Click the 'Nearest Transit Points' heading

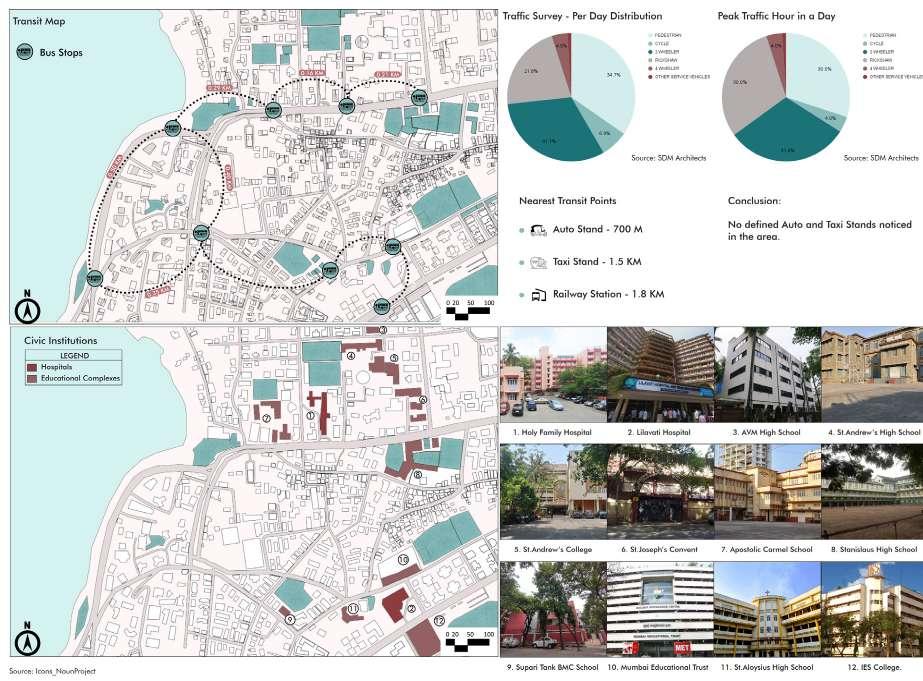click(567, 201)
